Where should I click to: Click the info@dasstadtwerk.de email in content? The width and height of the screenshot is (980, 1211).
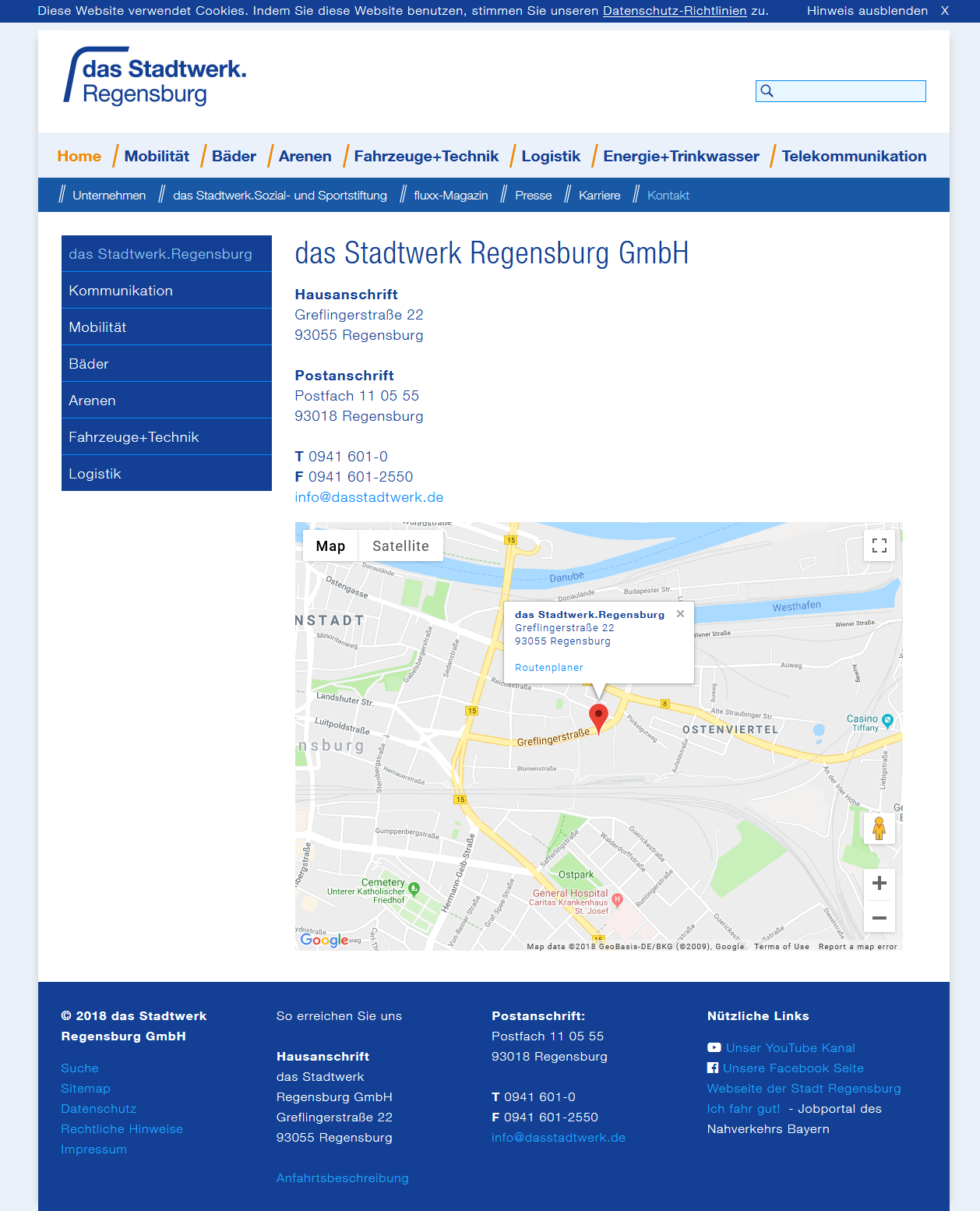369,497
